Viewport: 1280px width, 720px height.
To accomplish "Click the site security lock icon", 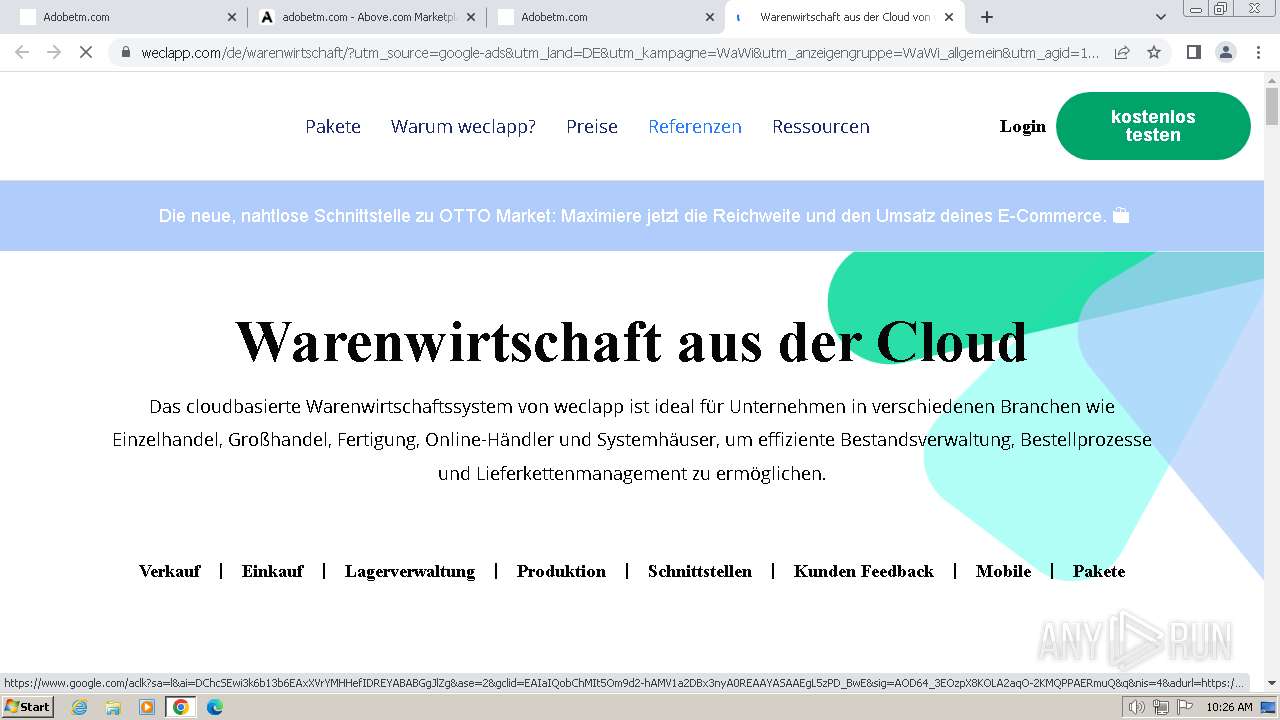I will (x=125, y=52).
